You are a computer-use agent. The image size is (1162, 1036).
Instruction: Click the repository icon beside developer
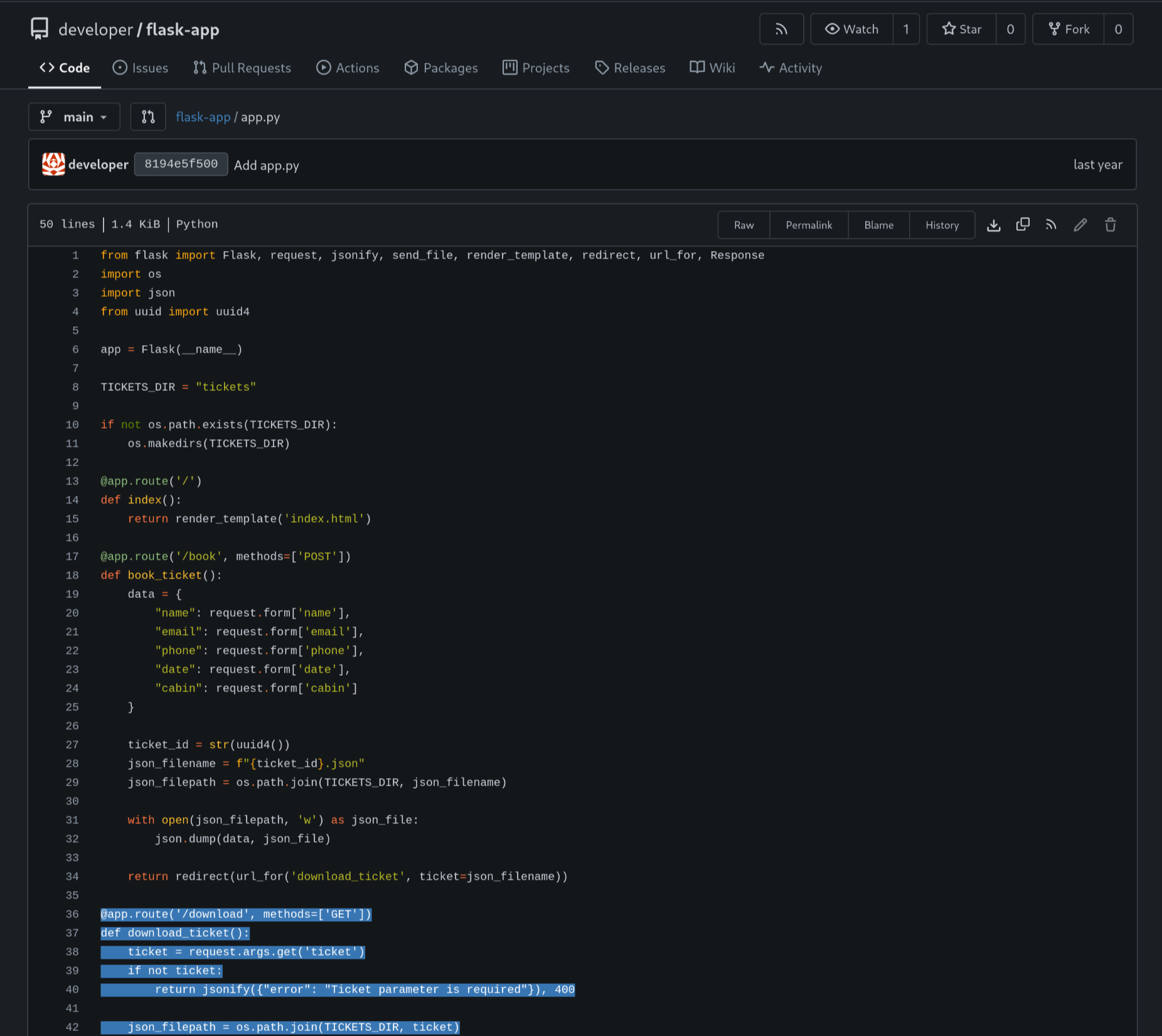pyautogui.click(x=40, y=29)
